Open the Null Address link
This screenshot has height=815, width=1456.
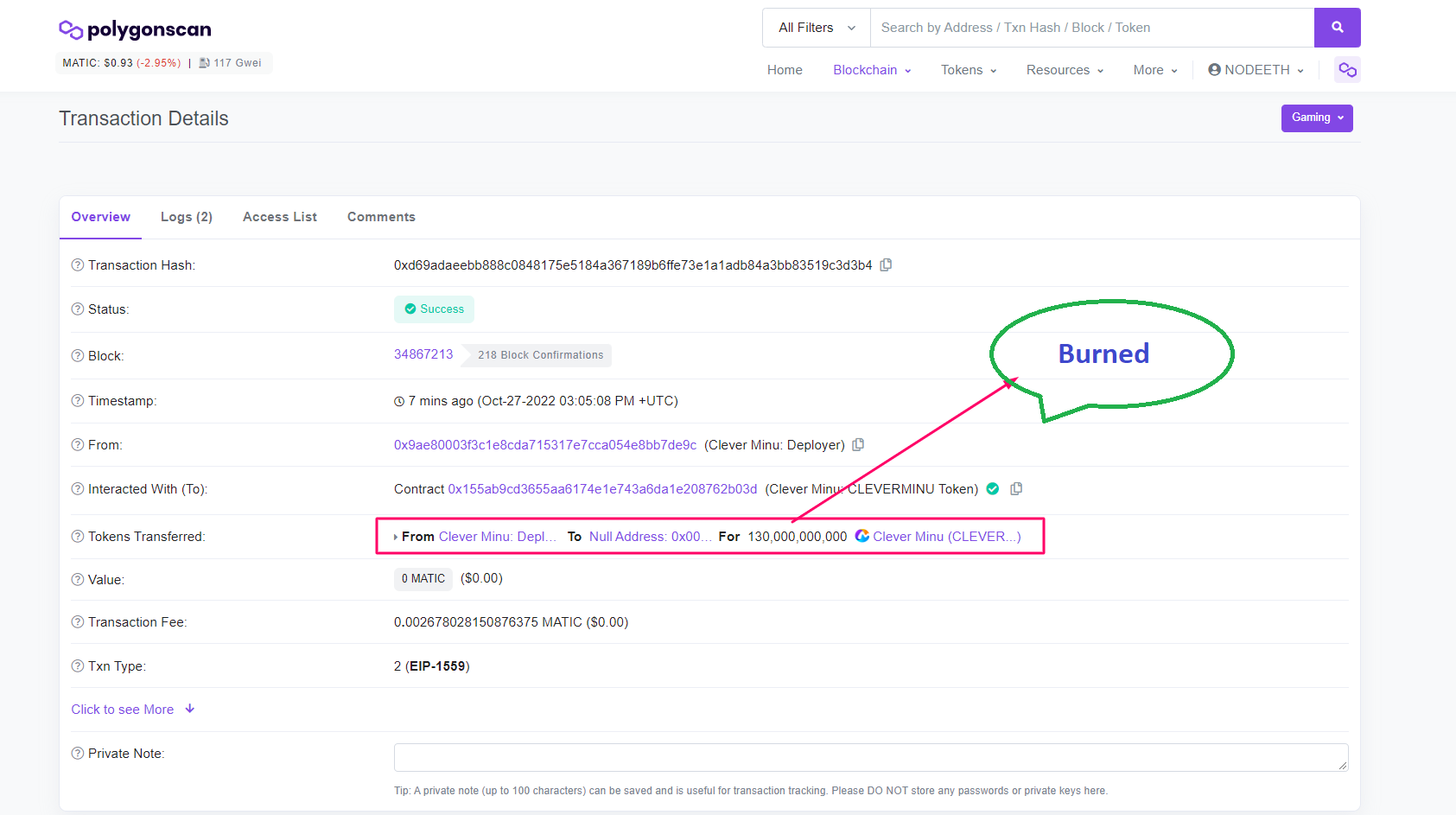(x=645, y=537)
